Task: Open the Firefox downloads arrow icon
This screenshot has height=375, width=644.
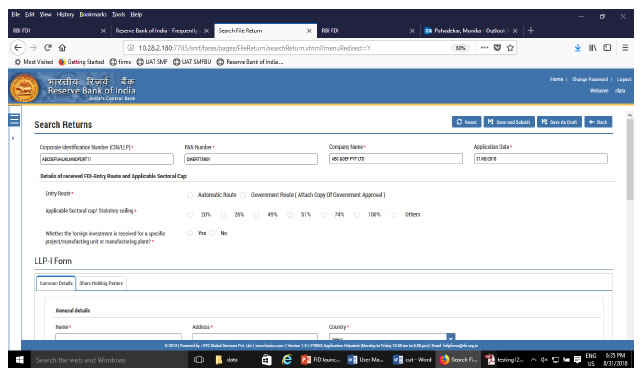Action: 577,48
